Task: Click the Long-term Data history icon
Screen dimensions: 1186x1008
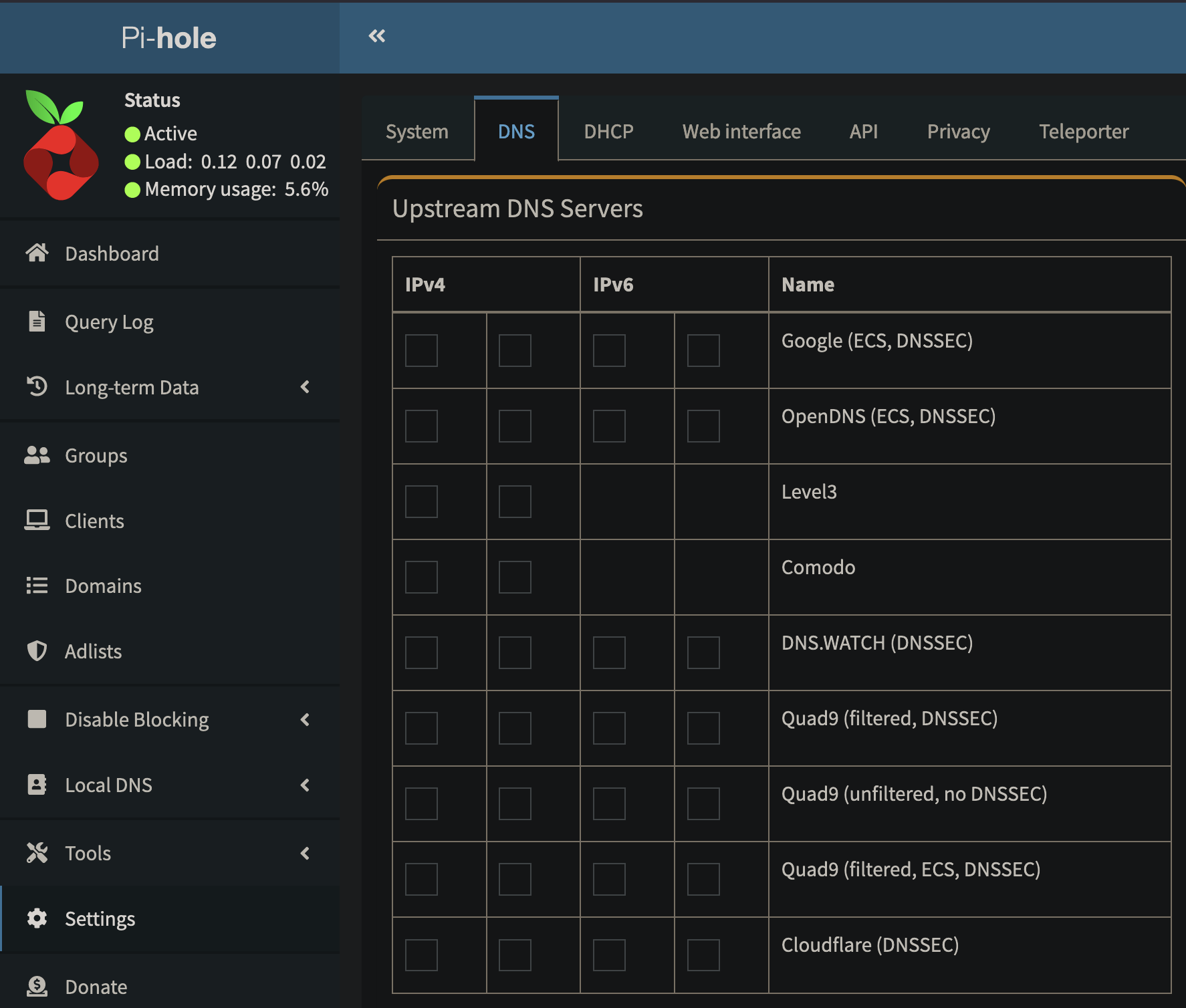Action: point(37,386)
